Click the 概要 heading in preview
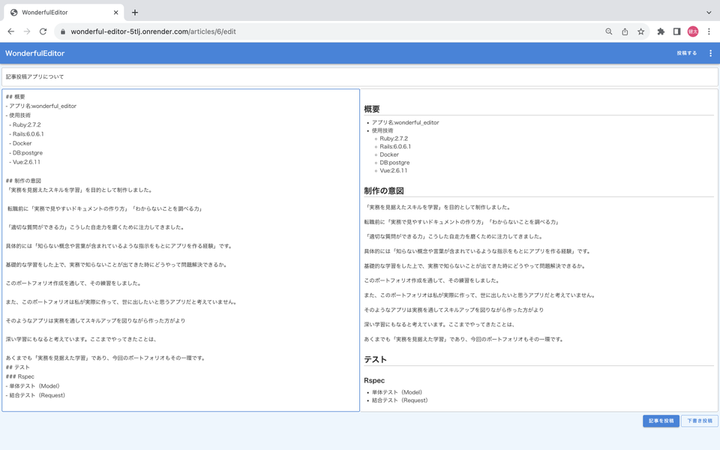This screenshot has width=720, height=450. tap(371, 109)
